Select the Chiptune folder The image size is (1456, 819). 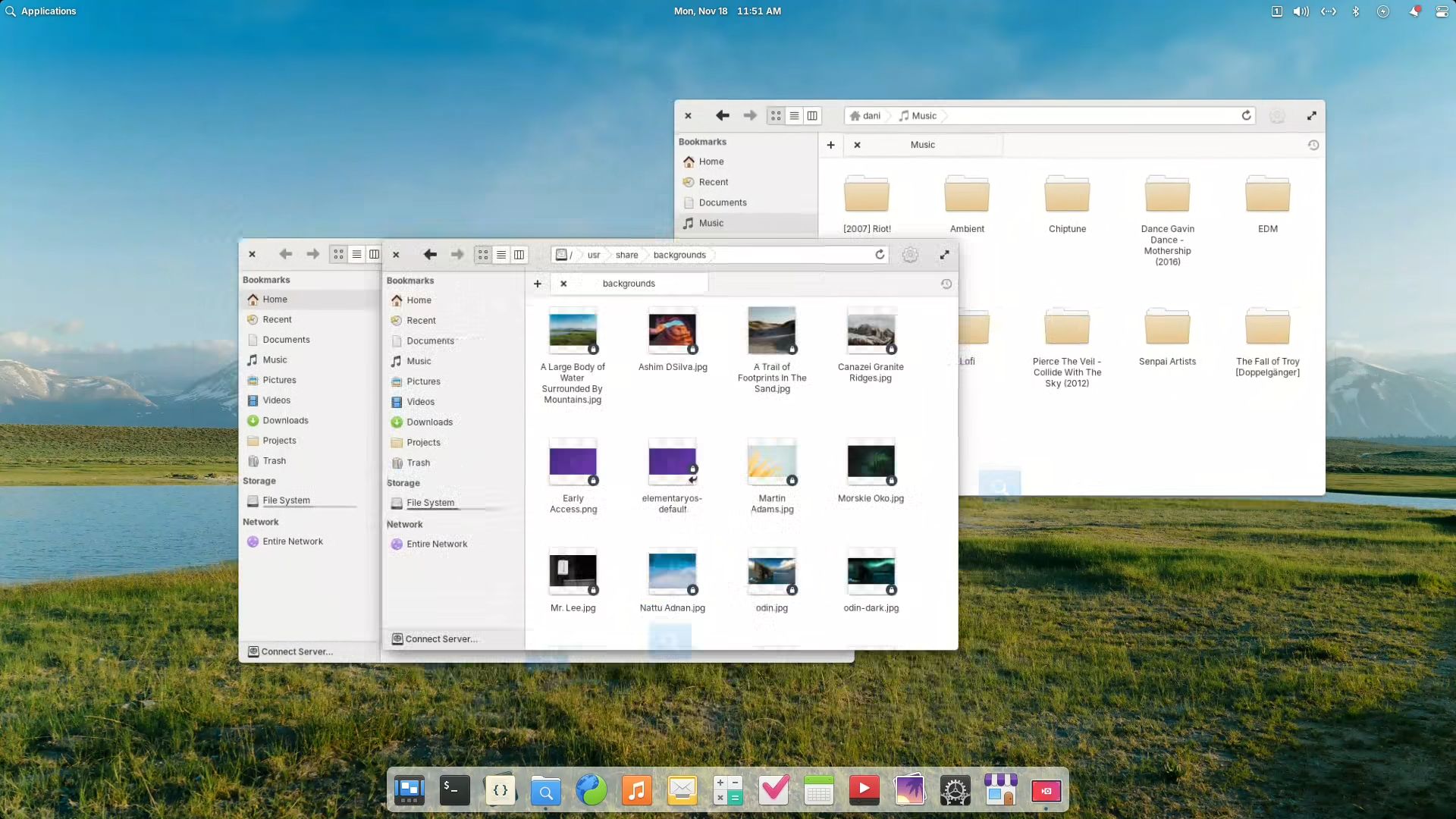click(1067, 193)
